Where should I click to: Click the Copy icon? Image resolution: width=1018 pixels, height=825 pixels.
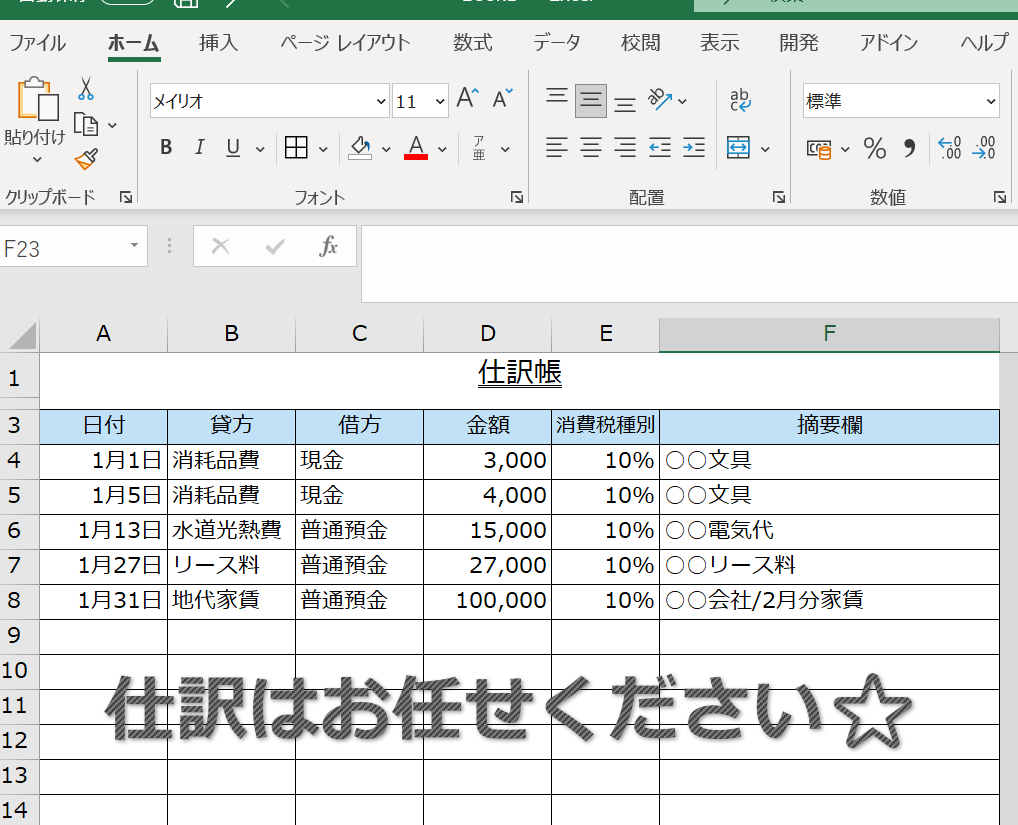tap(86, 124)
